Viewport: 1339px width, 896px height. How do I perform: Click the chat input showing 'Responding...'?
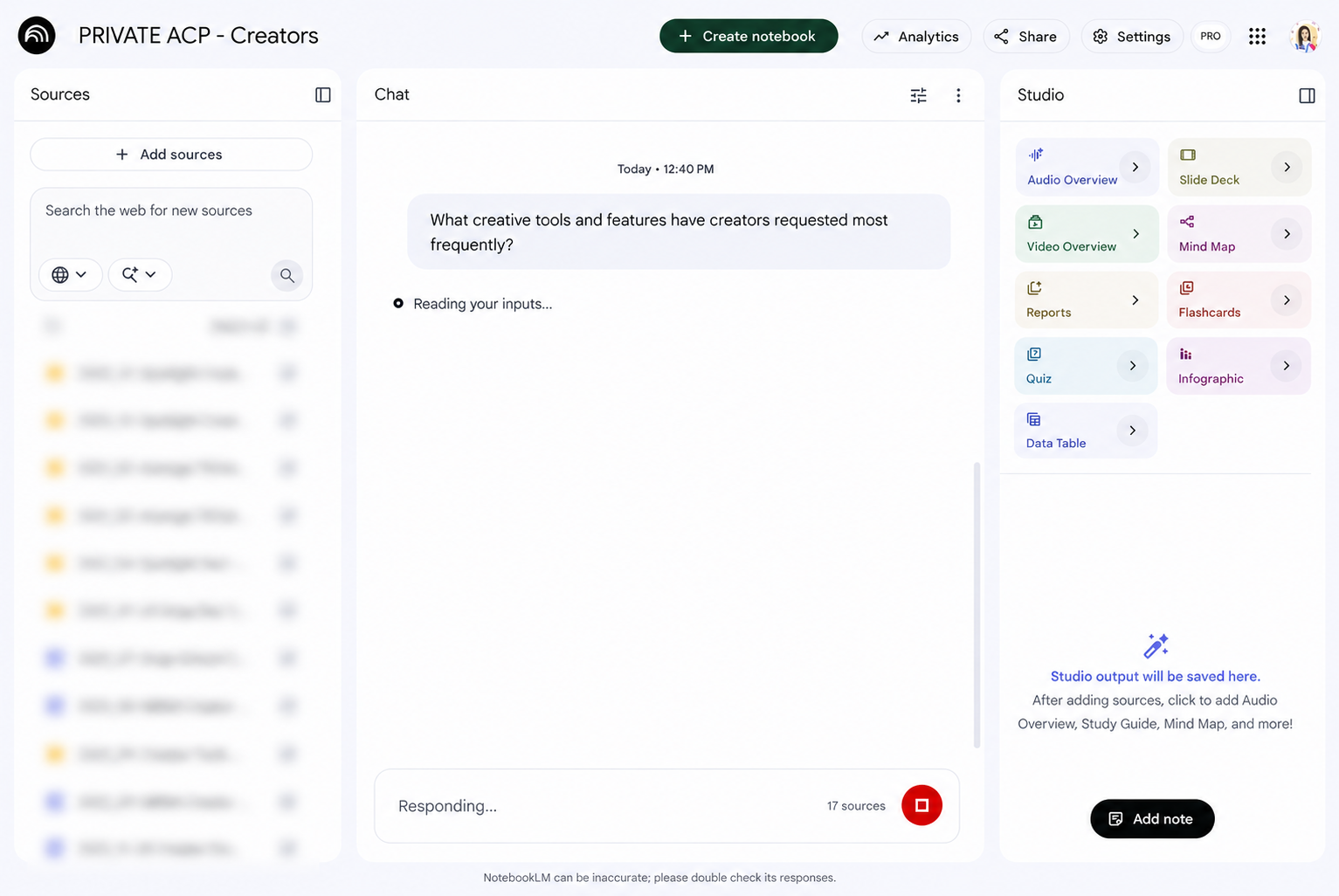[666, 806]
